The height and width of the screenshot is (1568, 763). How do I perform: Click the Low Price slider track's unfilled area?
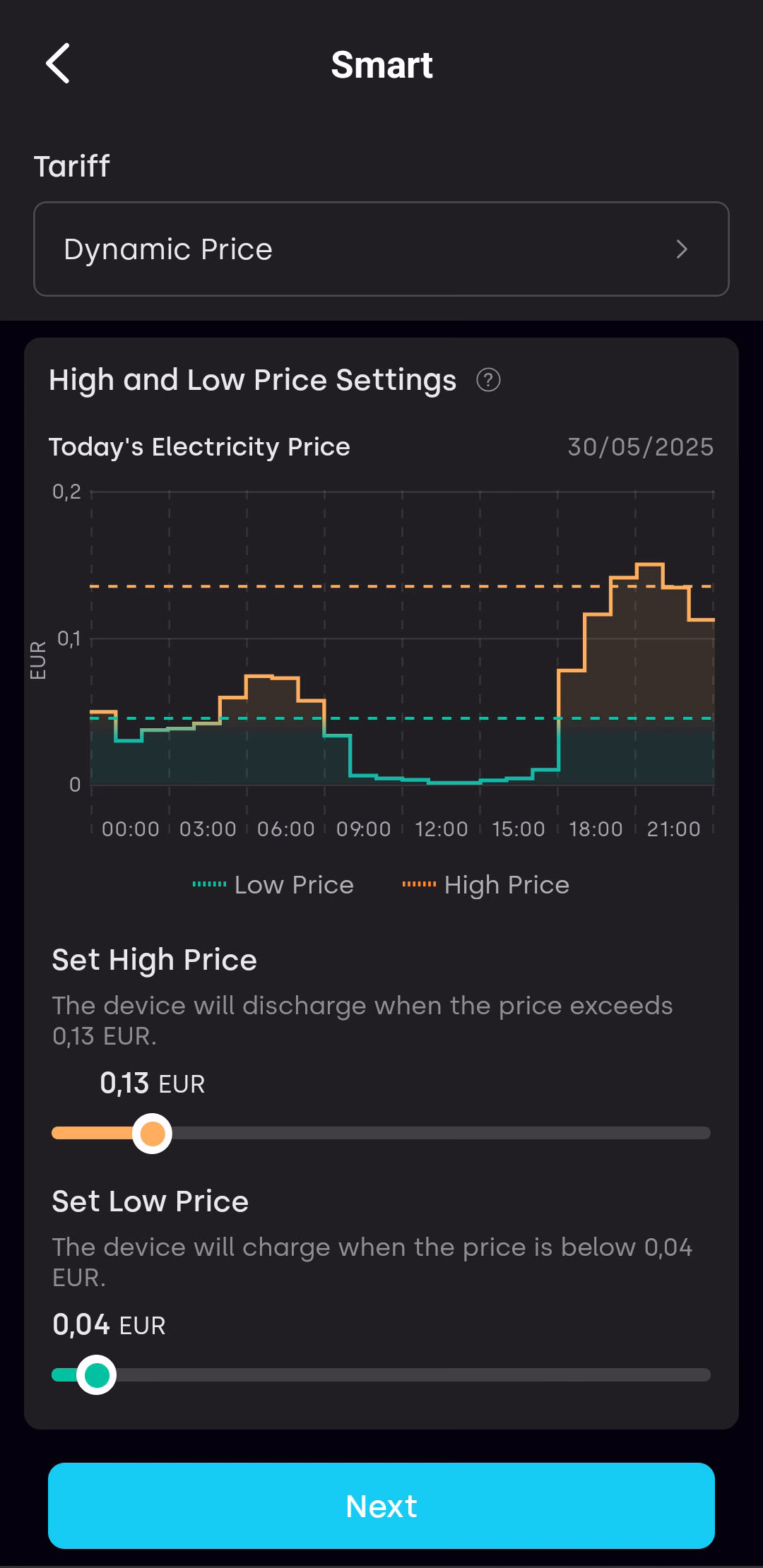pyautogui.click(x=410, y=1374)
